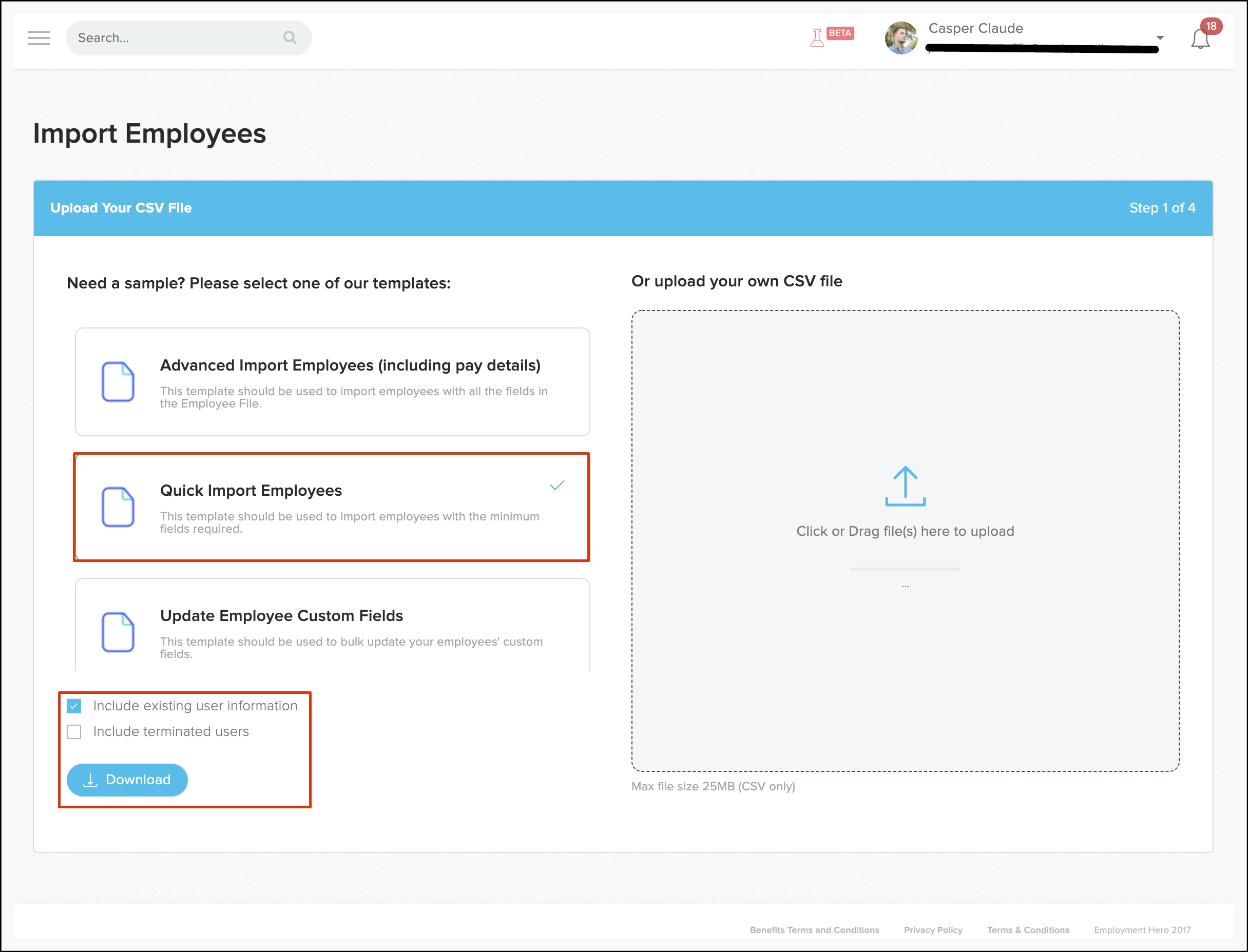The image size is (1248, 952).
Task: Click the Update Custom Fields file icon
Action: (x=118, y=632)
